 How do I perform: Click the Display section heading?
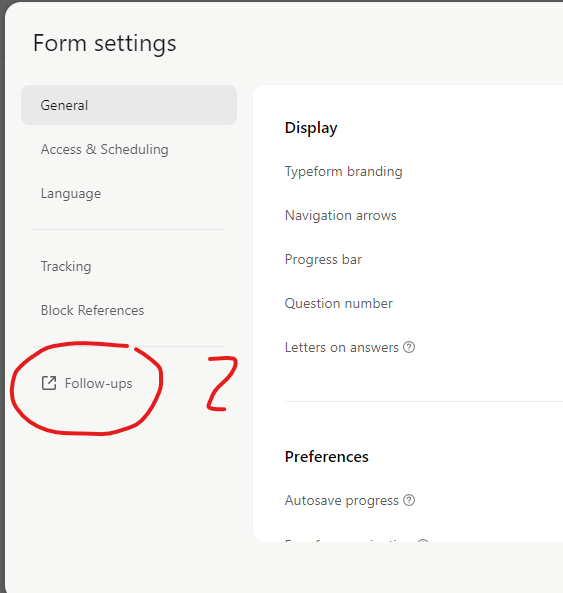pyautogui.click(x=311, y=128)
